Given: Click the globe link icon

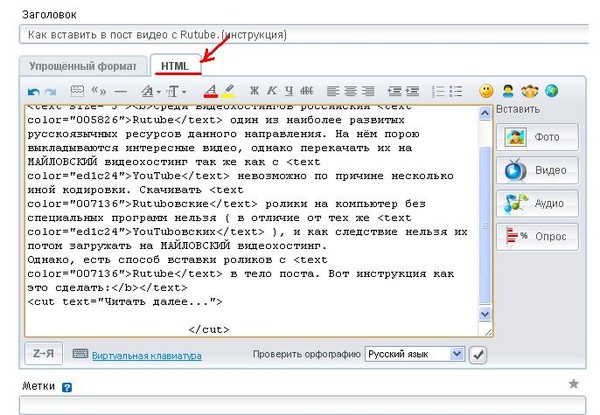Looking at the screenshot, I should coord(551,91).
